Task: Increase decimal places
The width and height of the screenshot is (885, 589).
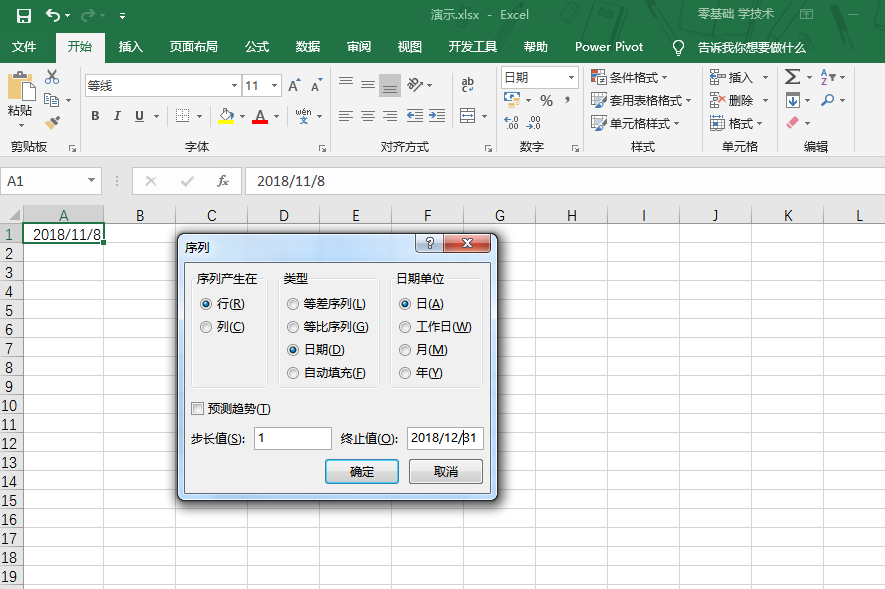Action: [x=511, y=122]
